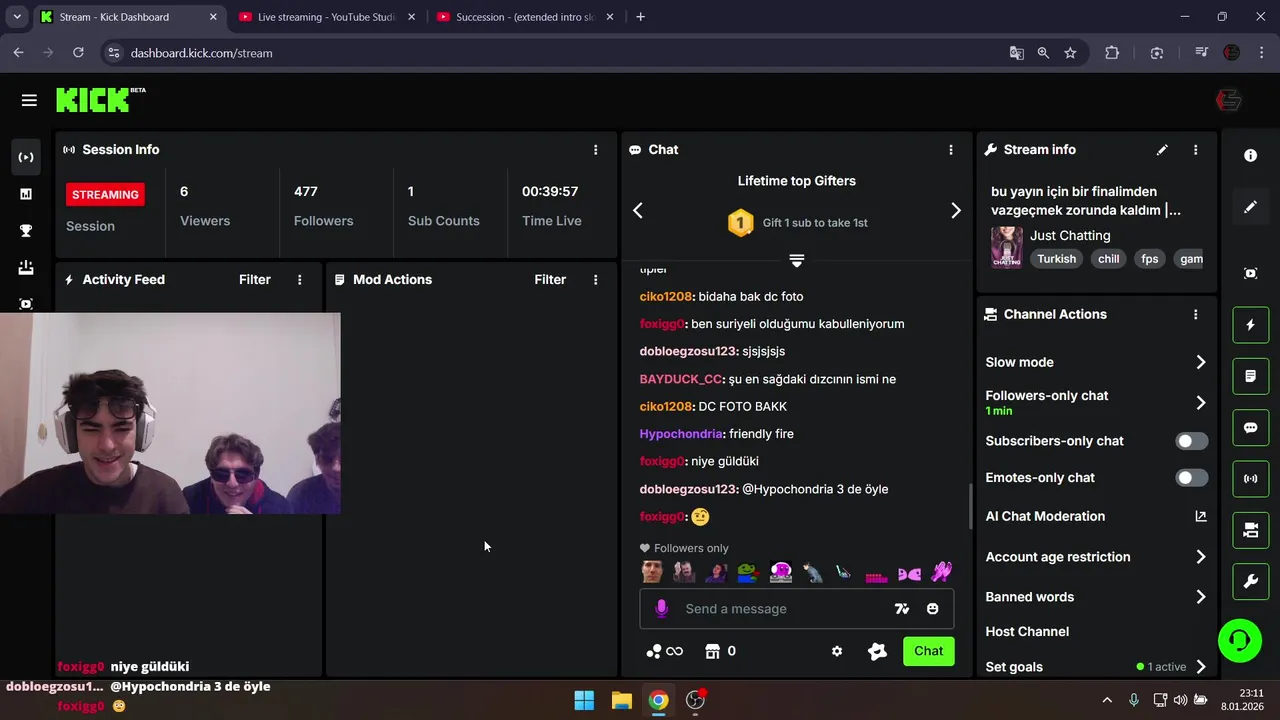The width and height of the screenshot is (1280, 720).
Task: Open Session Info three-dot menu
Action: 595,150
